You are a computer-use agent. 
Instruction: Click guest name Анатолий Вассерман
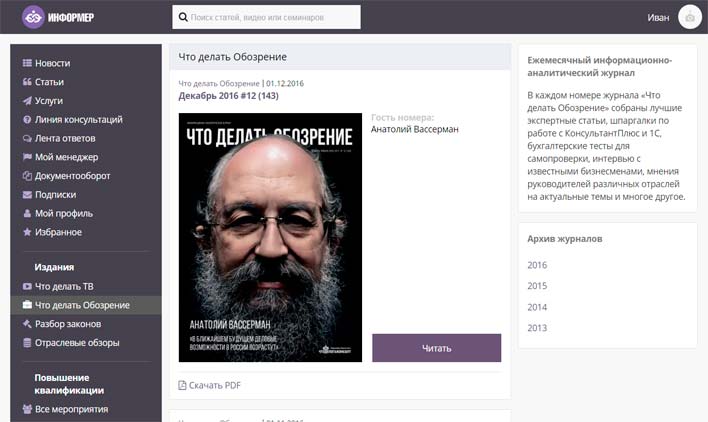pos(415,129)
